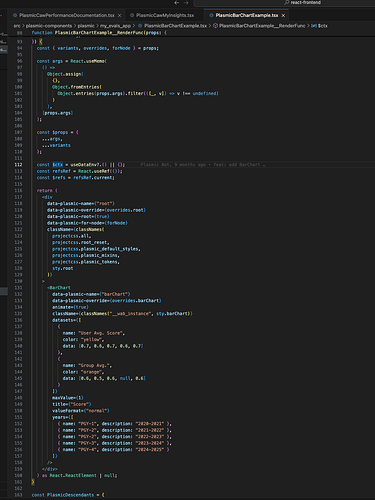This screenshot has height=500, width=375.
Task: Open the PlasmicBarChartExample.tsx breadcrumb
Action: pyautogui.click(x=175, y=26)
